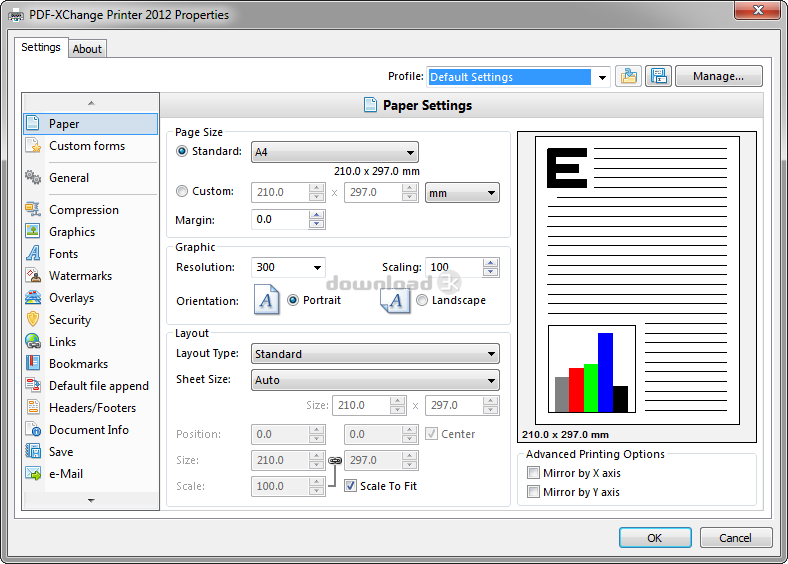Image resolution: width=788 pixels, height=564 pixels.
Task: Open the Profile Default Settings dropdown
Action: 518,77
